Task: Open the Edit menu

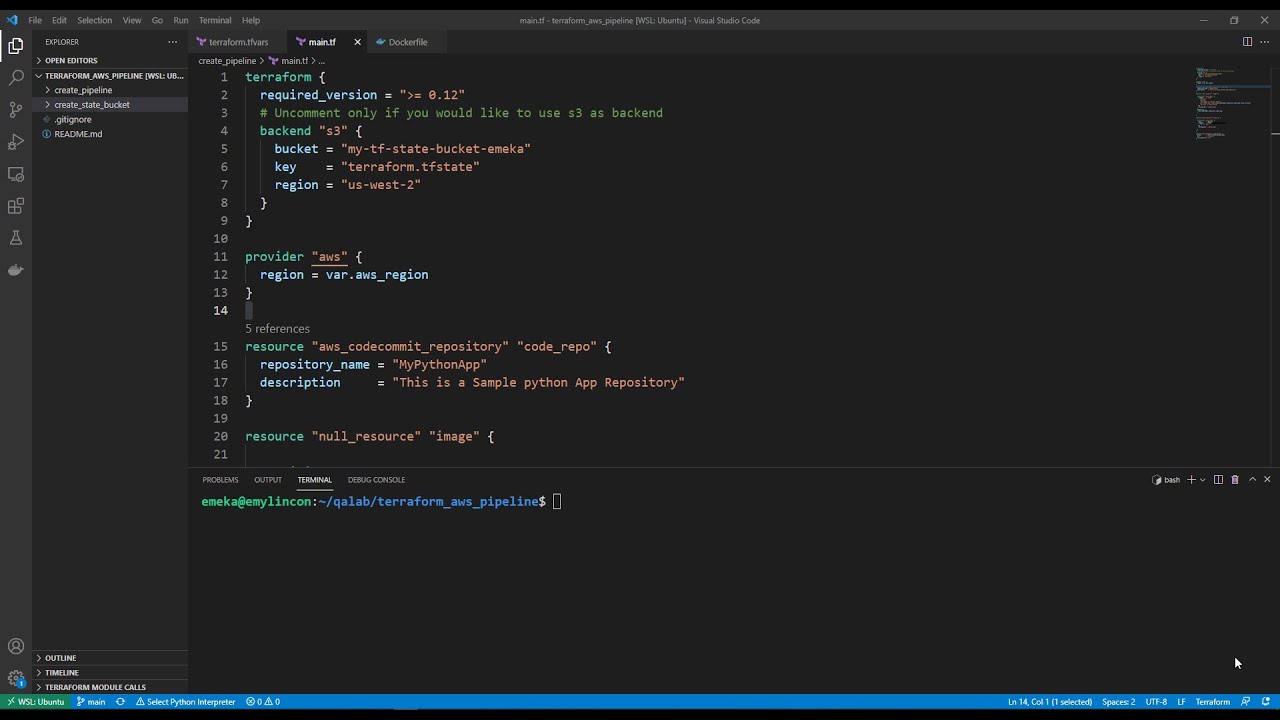Action: (59, 20)
